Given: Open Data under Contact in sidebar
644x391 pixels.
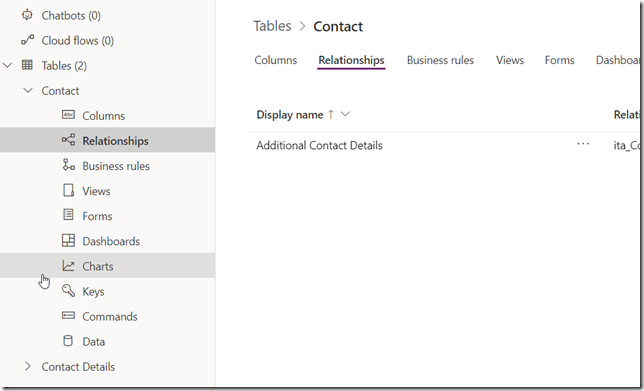Looking at the screenshot, I should pyautogui.click(x=93, y=342).
